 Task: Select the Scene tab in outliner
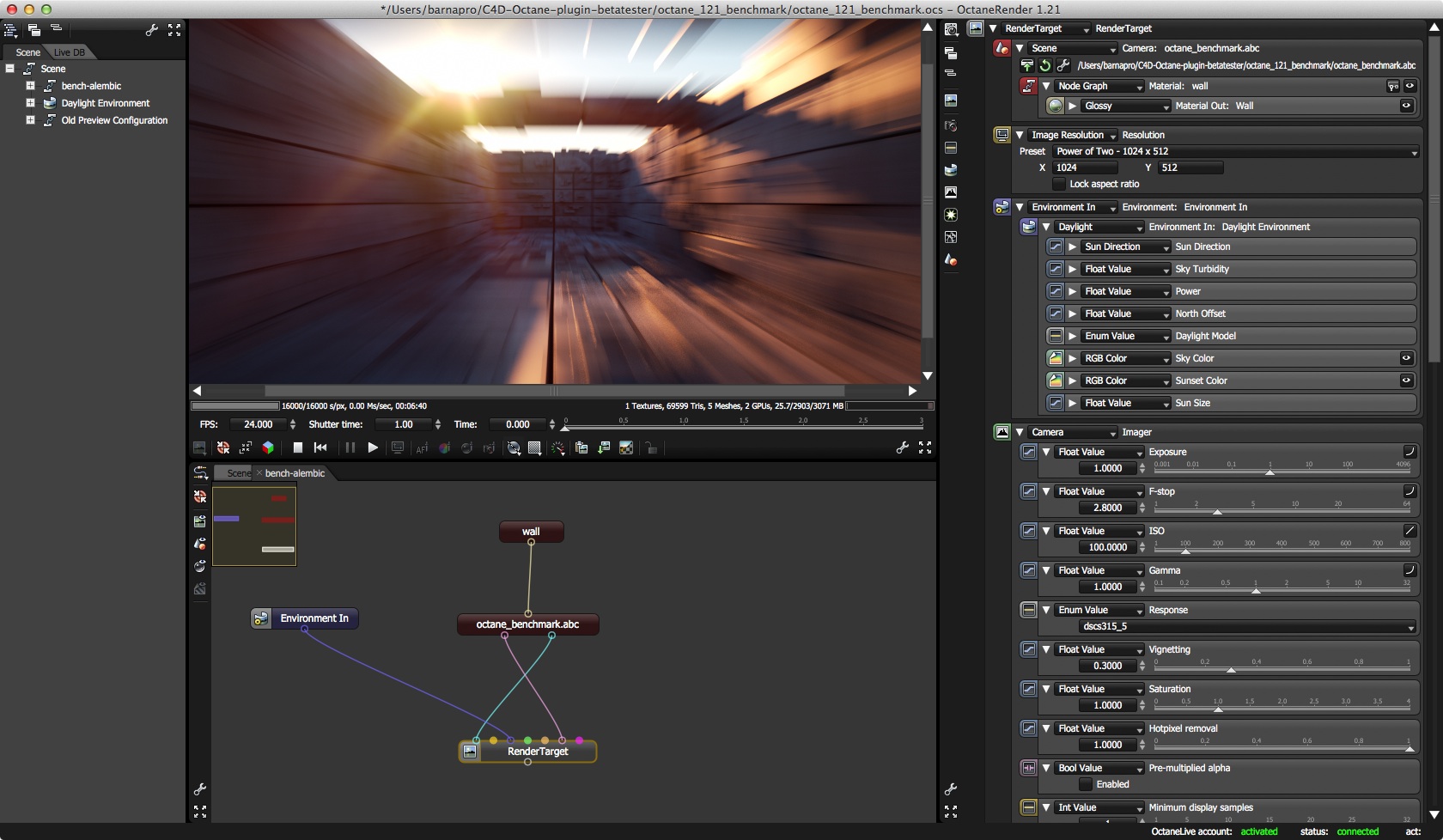27,52
